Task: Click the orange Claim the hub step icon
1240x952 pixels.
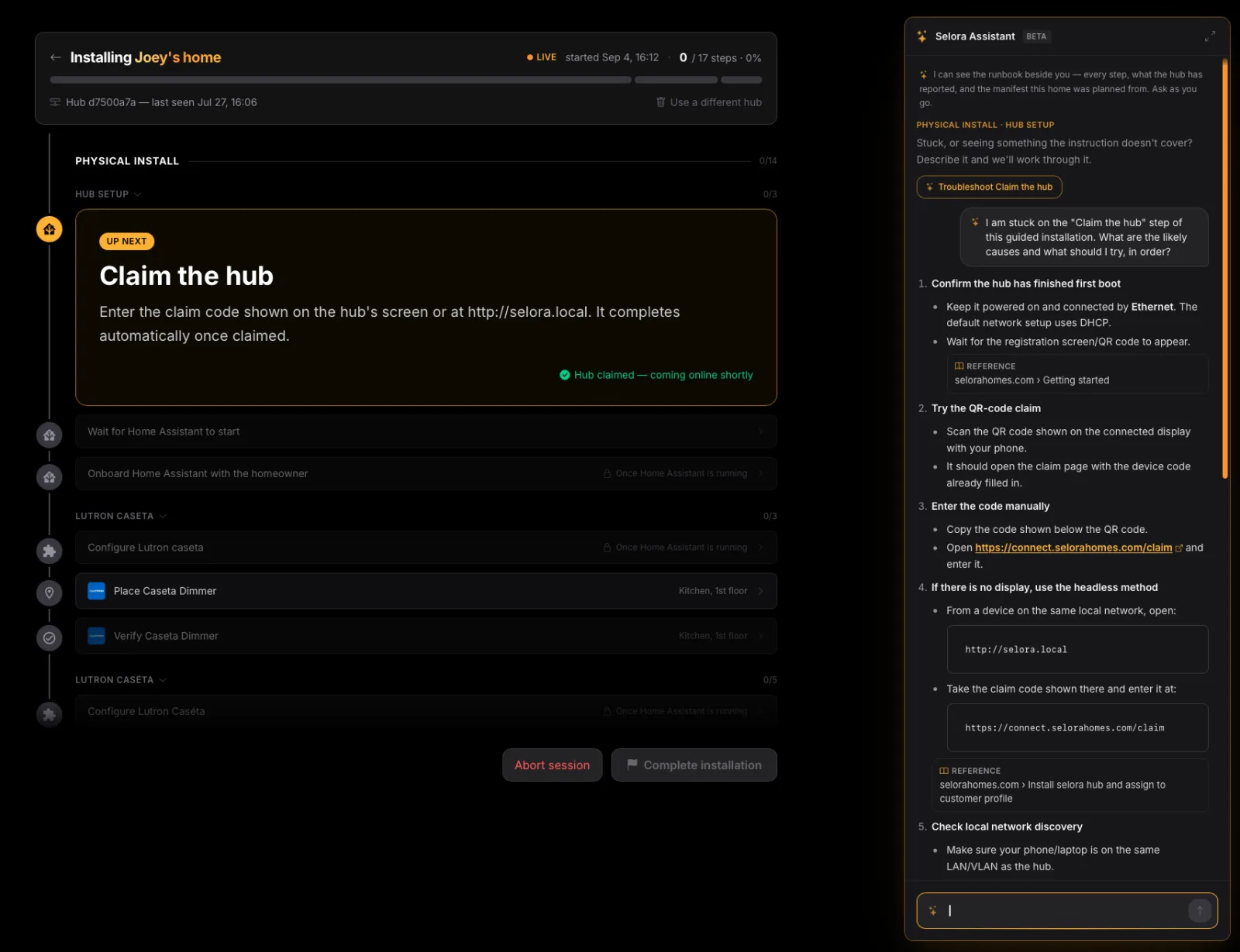Action: click(49, 229)
